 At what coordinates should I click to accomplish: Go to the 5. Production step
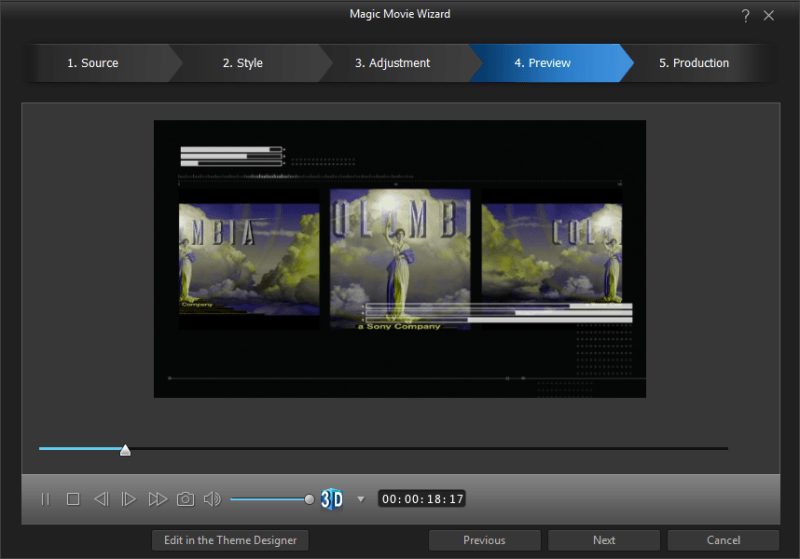[694, 63]
